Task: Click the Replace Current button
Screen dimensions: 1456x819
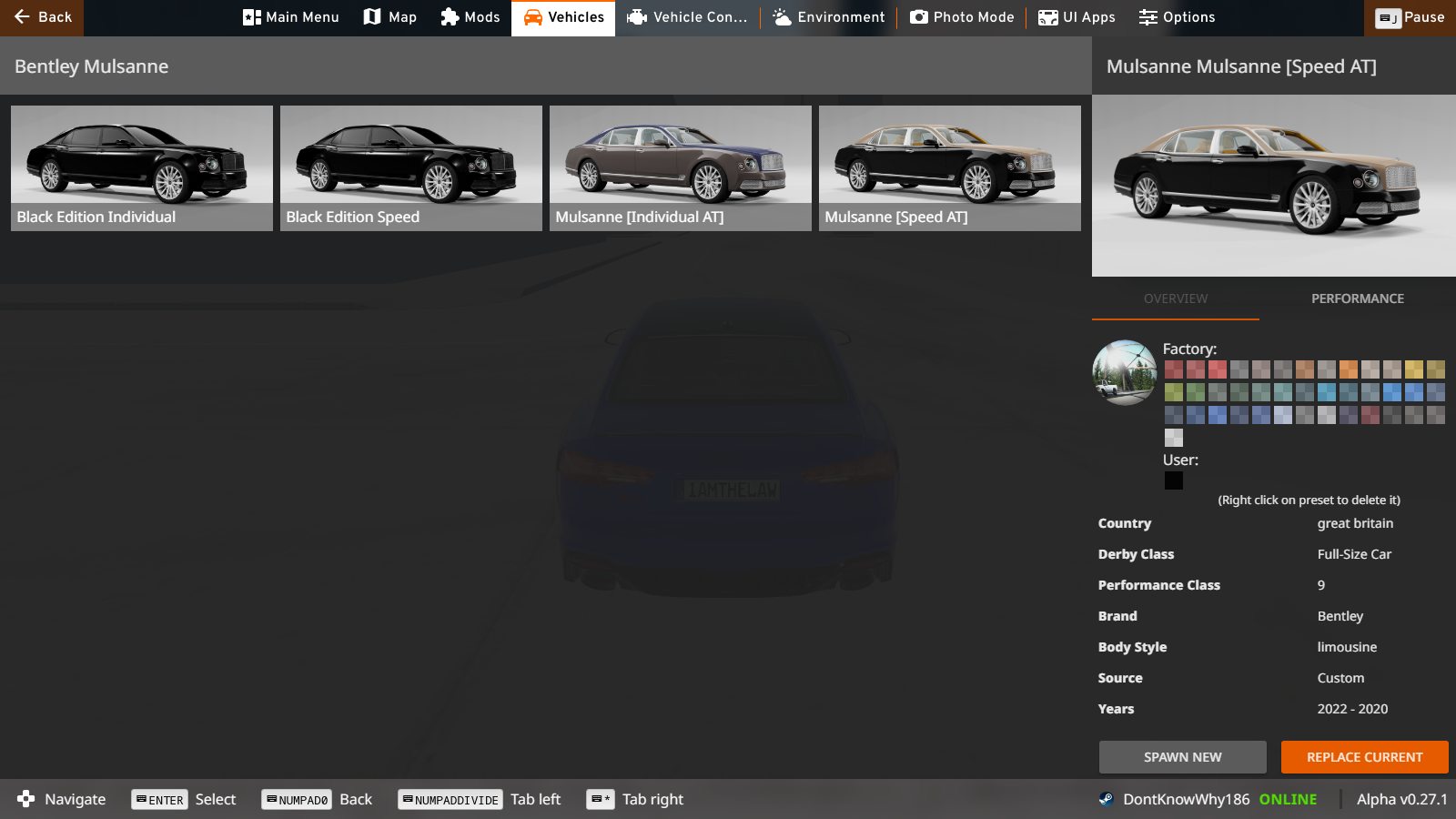Action: tap(1365, 757)
